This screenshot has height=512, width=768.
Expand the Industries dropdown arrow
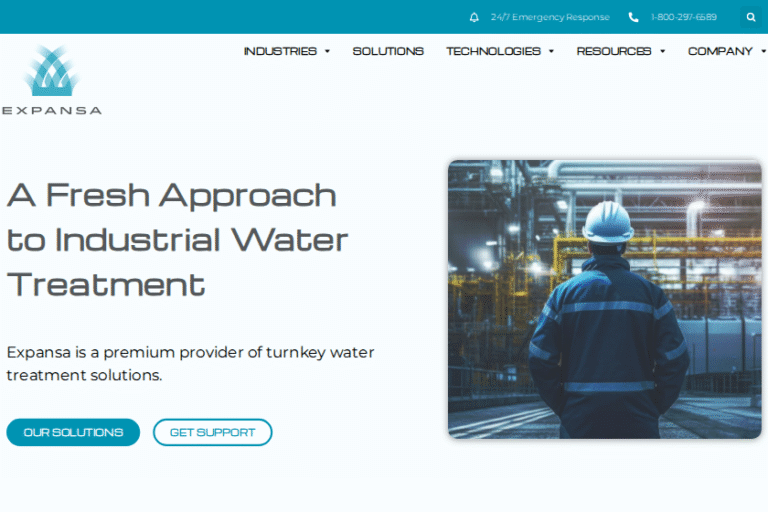327,52
